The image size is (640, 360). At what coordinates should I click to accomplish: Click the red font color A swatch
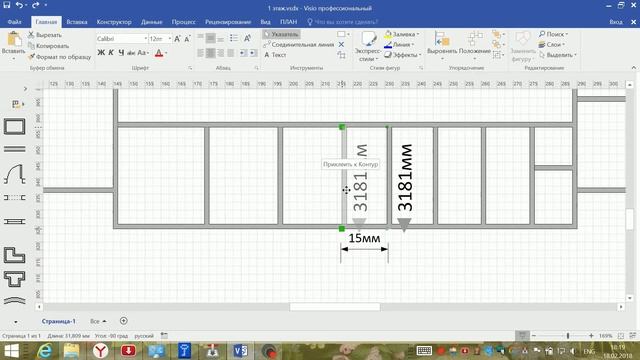tap(159, 53)
